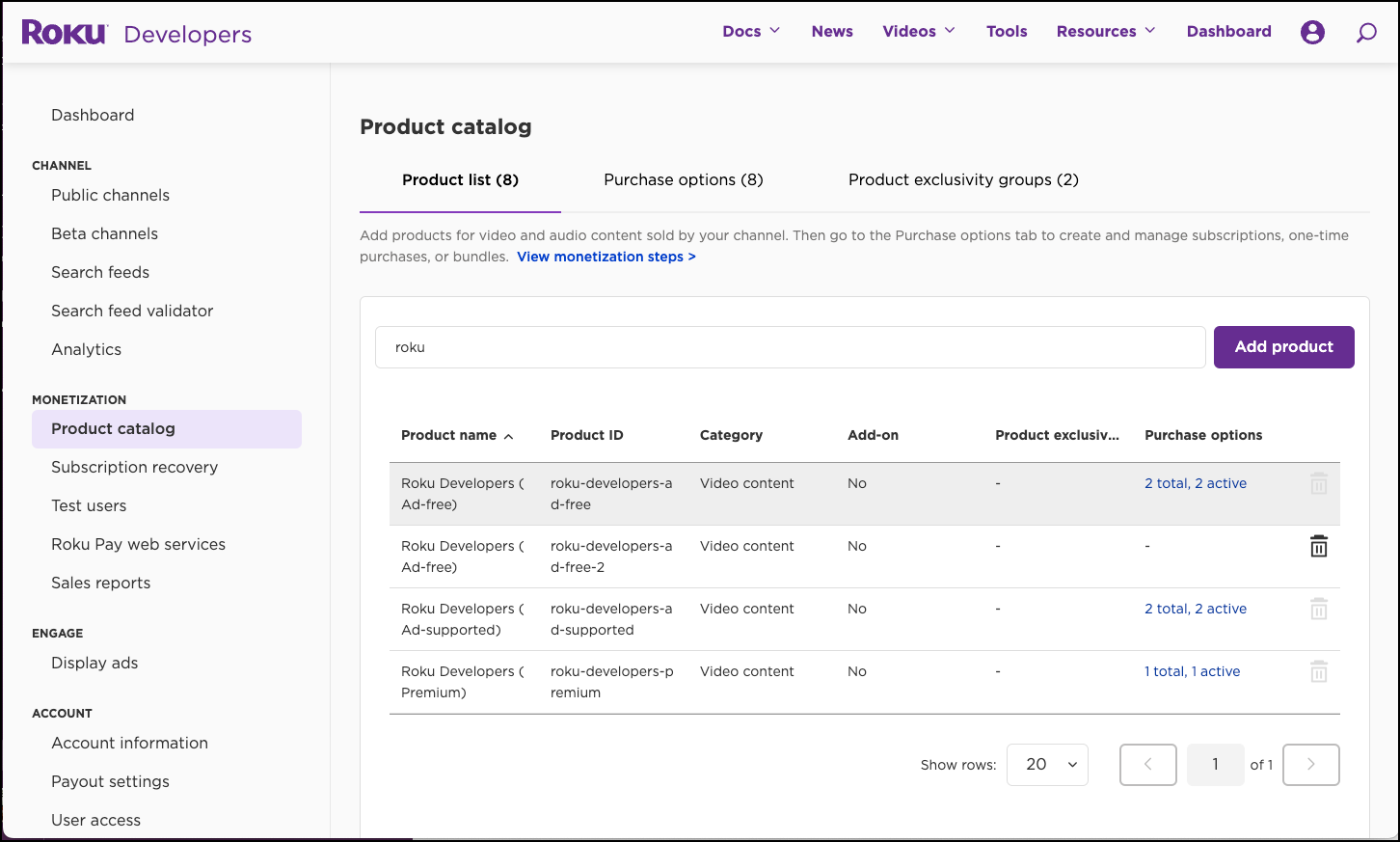Open View monetization steps link
The height and width of the screenshot is (842, 1400).
point(606,257)
